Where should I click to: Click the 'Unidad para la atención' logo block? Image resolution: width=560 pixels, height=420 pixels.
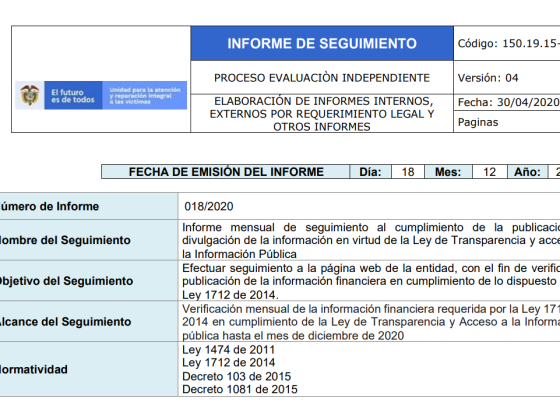click(145, 95)
